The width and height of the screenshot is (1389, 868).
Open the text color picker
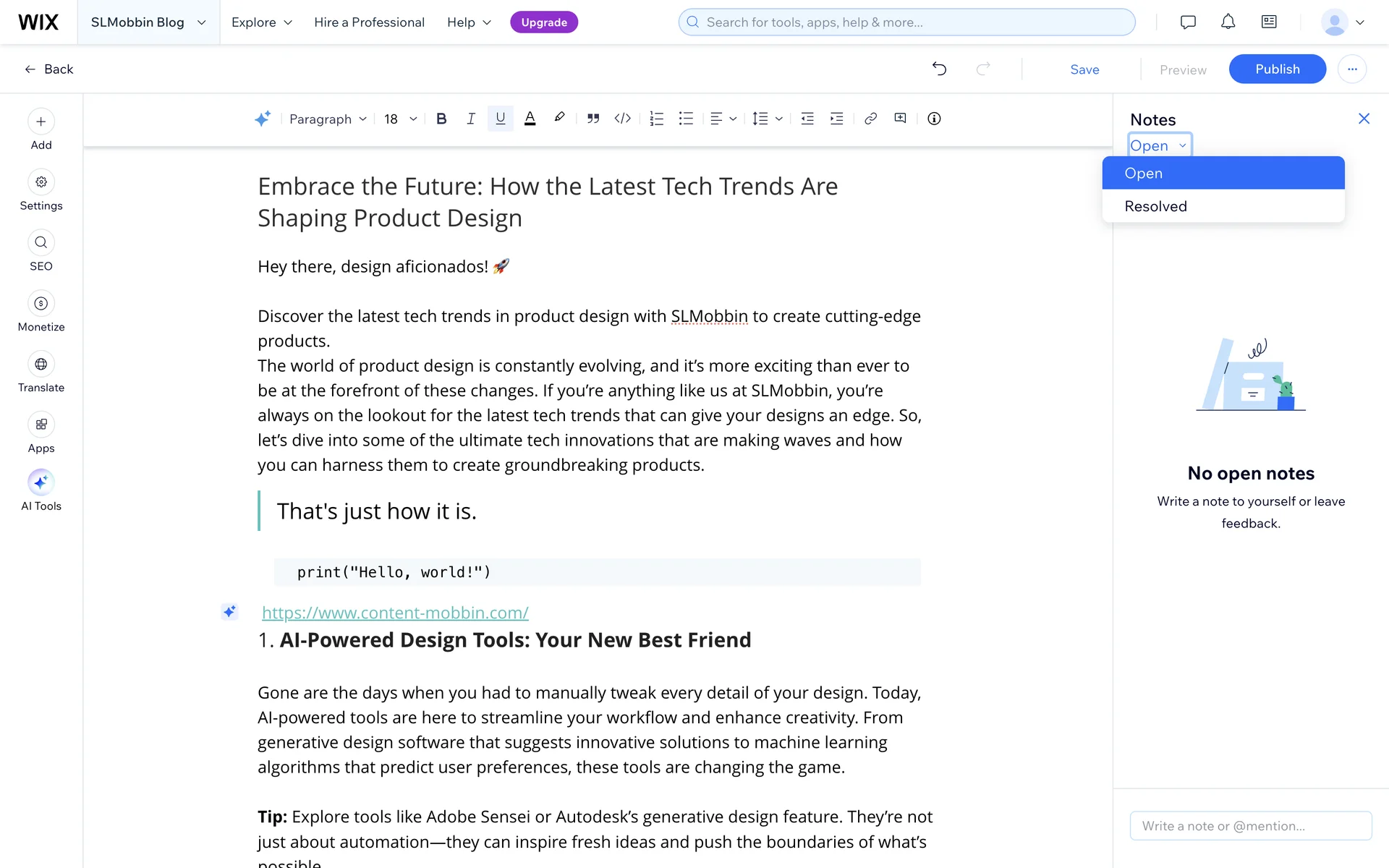point(530,119)
